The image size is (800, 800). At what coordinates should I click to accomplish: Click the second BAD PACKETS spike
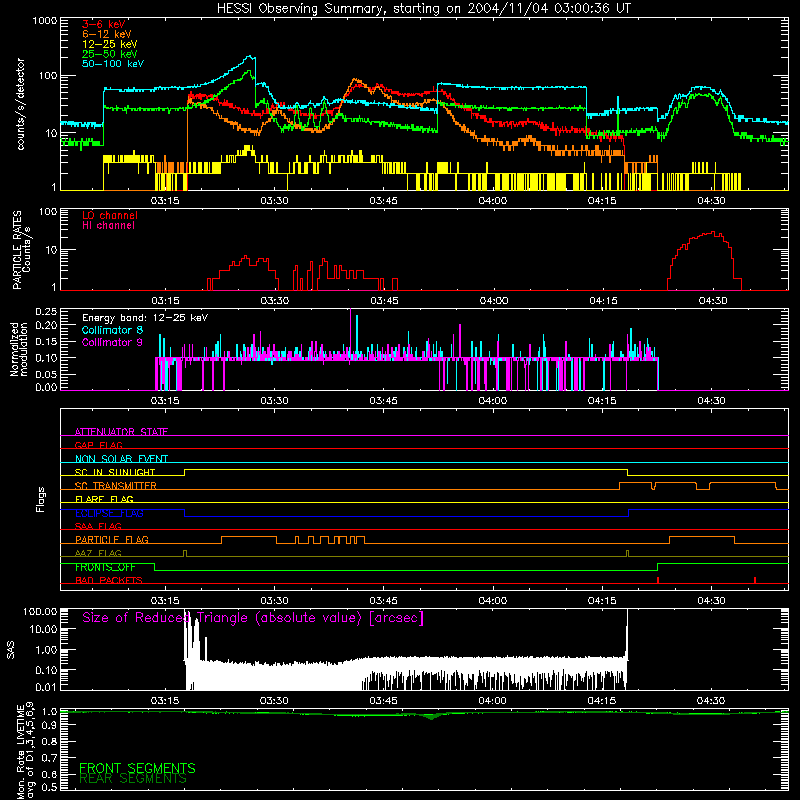click(x=755, y=580)
